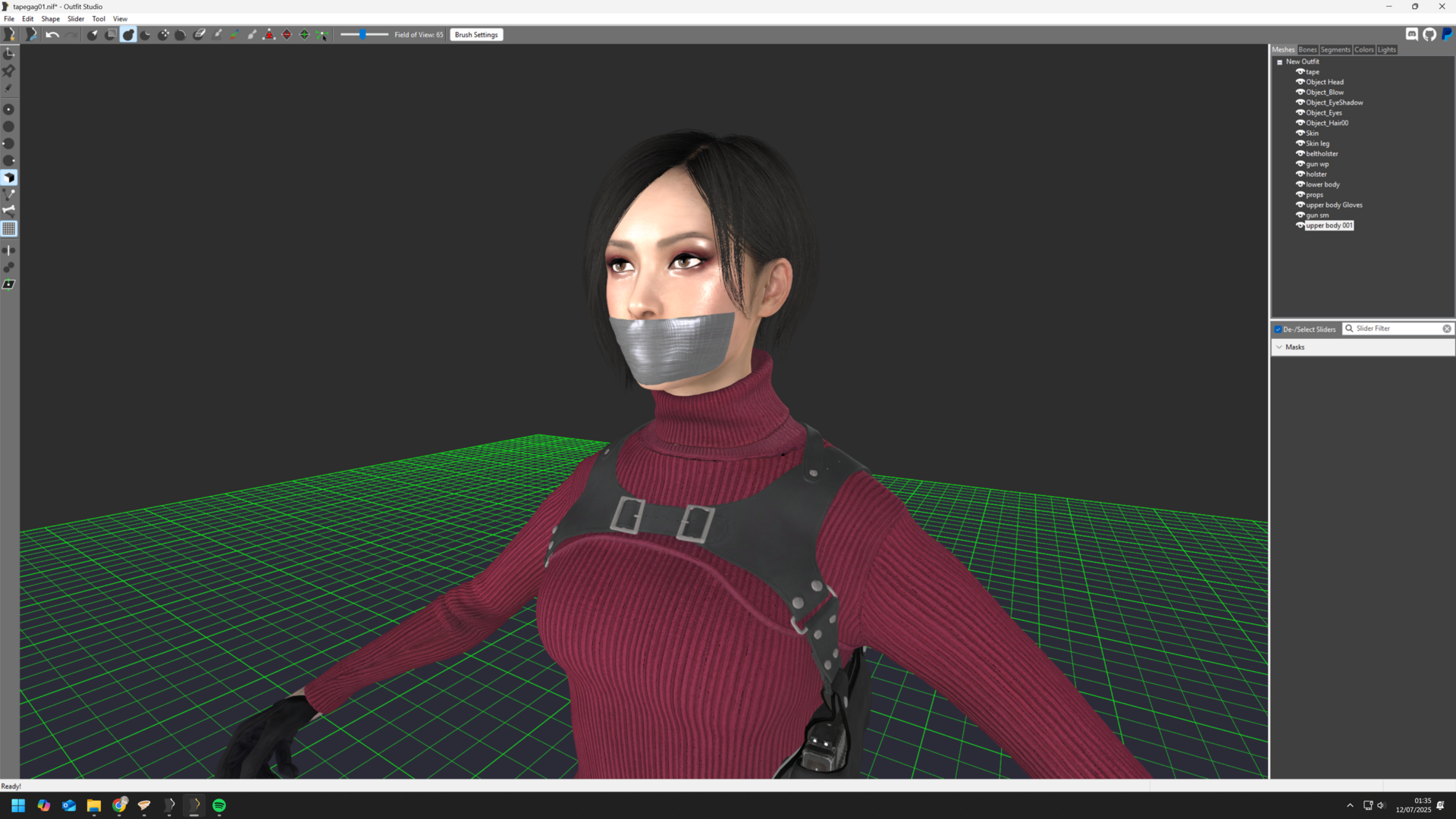Viewport: 1456px width, 819px height.
Task: Open the Shape menu
Action: (51, 19)
